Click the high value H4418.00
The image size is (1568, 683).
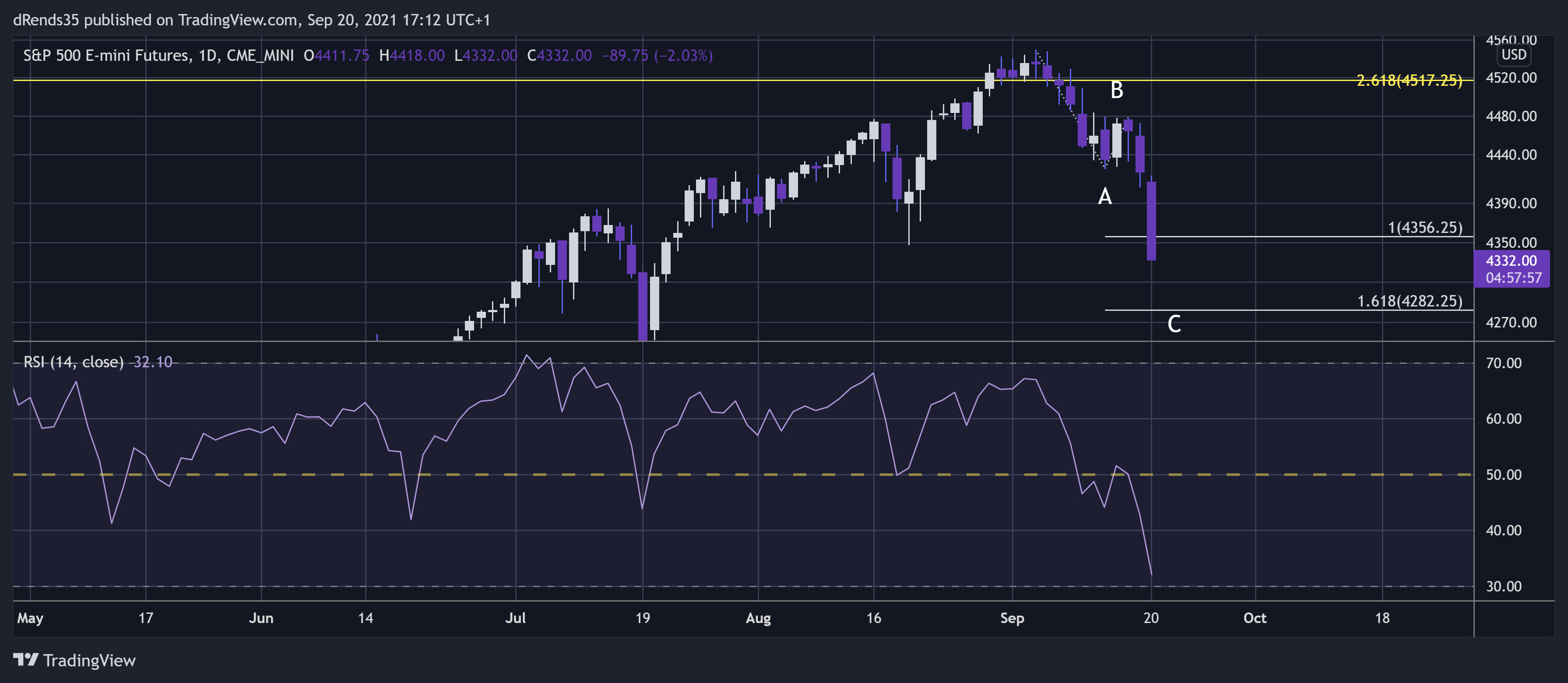point(411,56)
